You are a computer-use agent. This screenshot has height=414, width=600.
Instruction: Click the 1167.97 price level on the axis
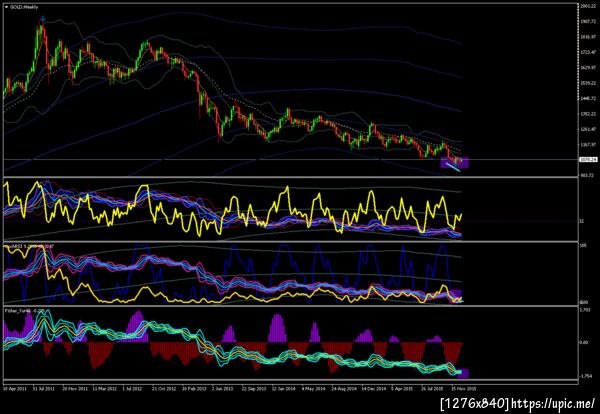click(589, 145)
